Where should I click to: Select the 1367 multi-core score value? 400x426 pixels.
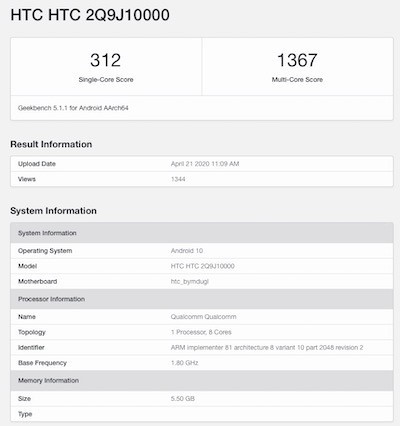[x=297, y=60]
